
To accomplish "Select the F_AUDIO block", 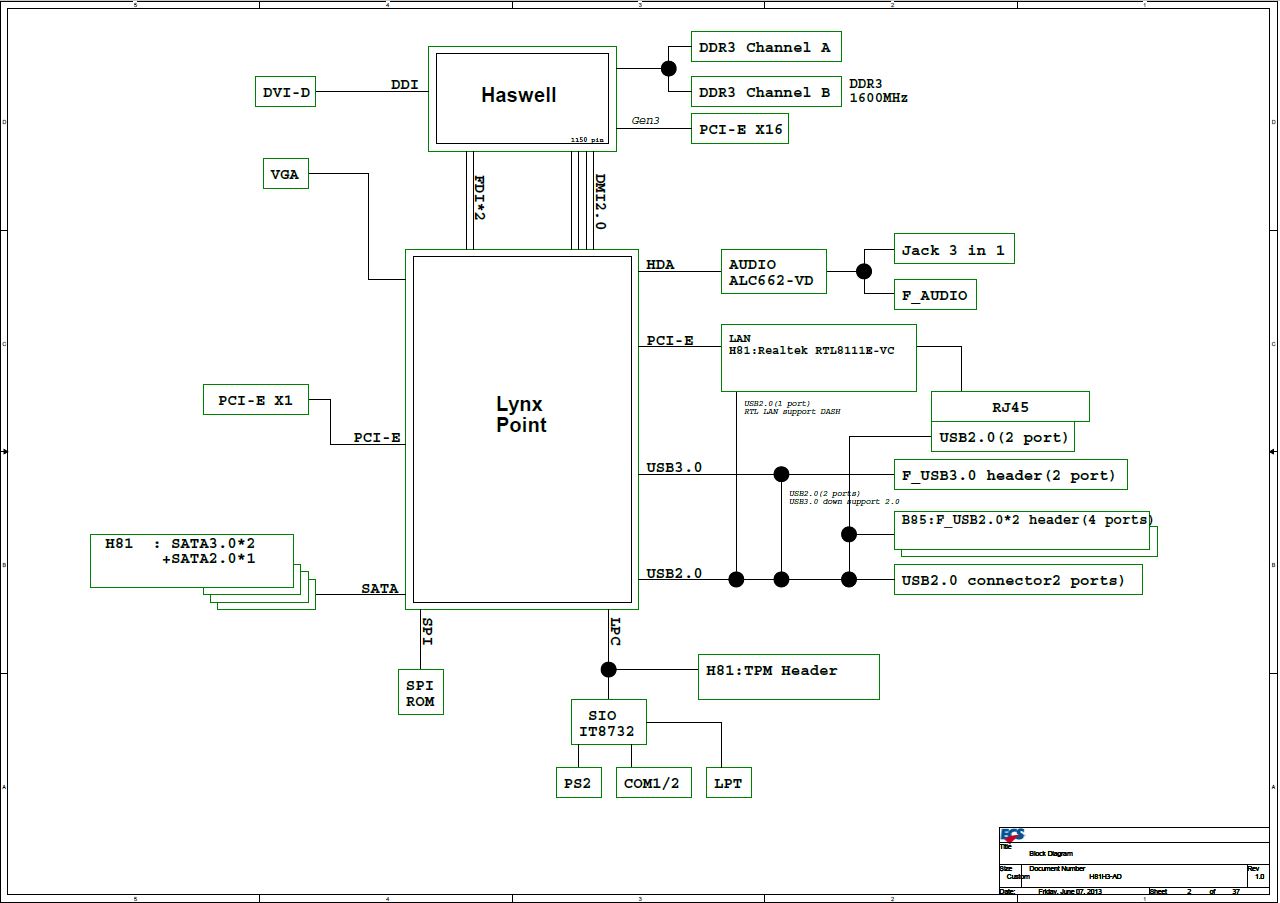I will [x=935, y=295].
